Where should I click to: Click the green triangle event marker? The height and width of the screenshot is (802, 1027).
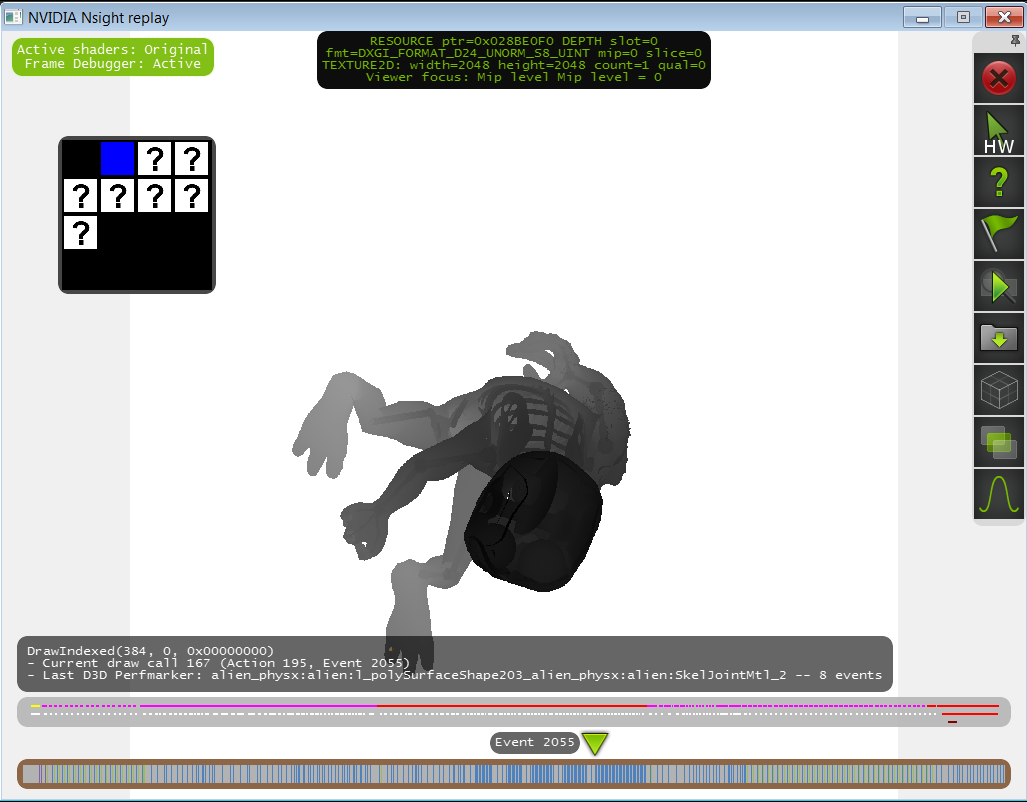pos(595,744)
